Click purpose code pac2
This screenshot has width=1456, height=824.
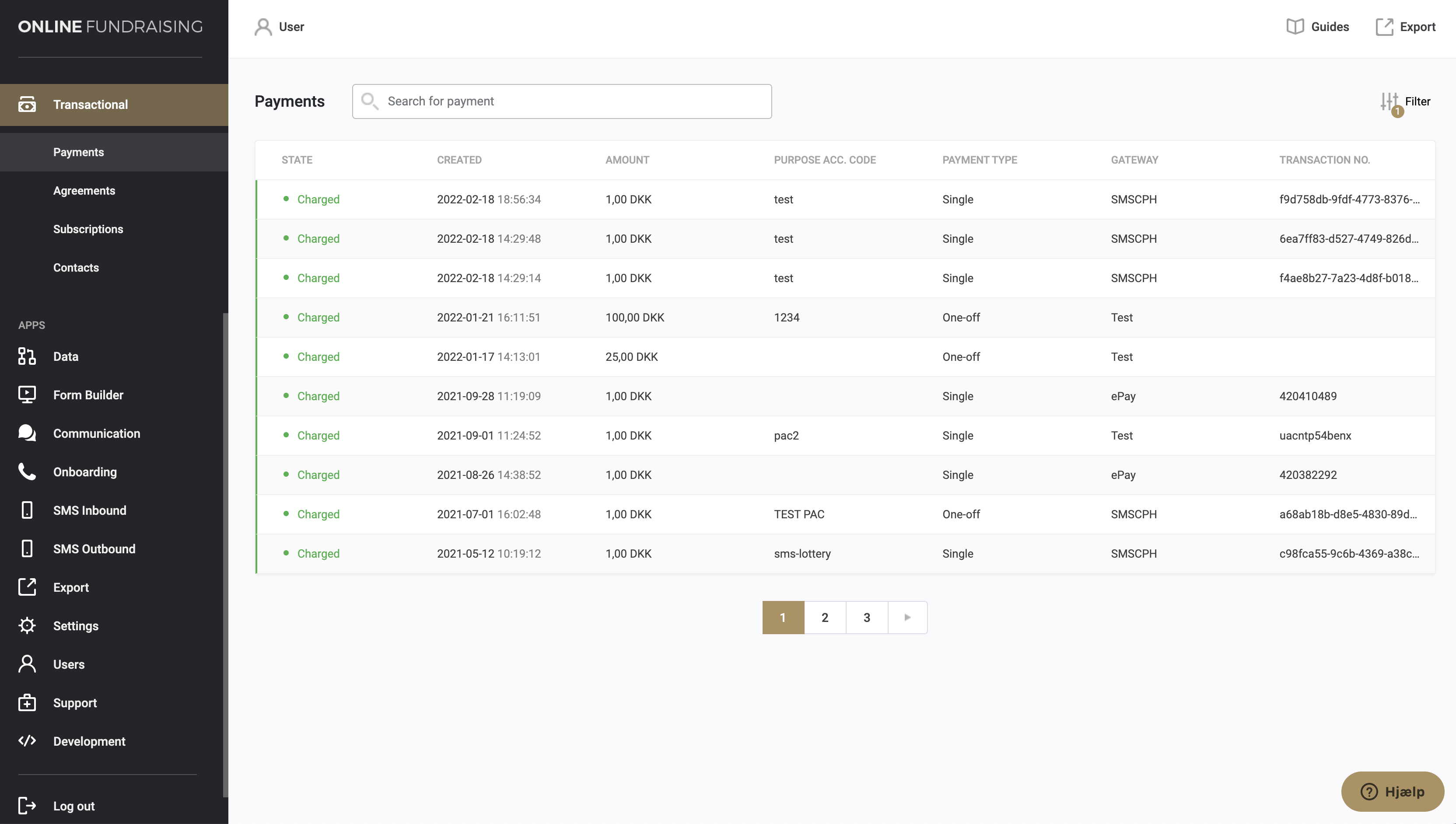point(786,436)
